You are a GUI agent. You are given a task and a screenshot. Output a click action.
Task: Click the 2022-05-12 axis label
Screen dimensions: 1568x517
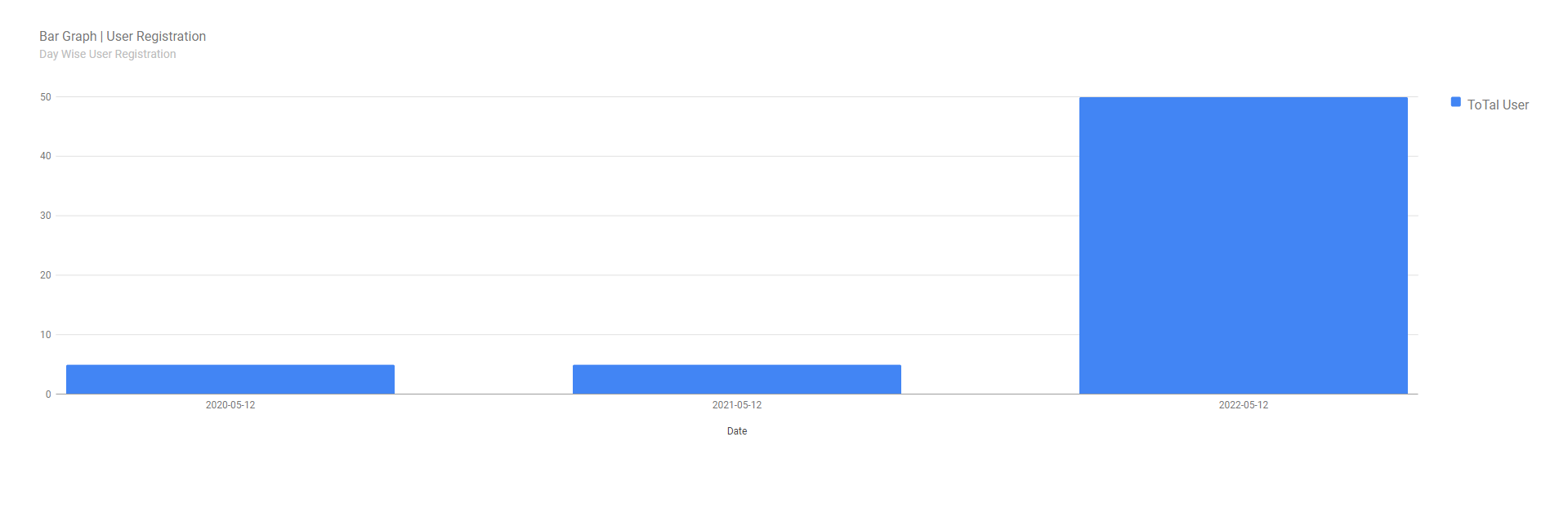click(1244, 405)
